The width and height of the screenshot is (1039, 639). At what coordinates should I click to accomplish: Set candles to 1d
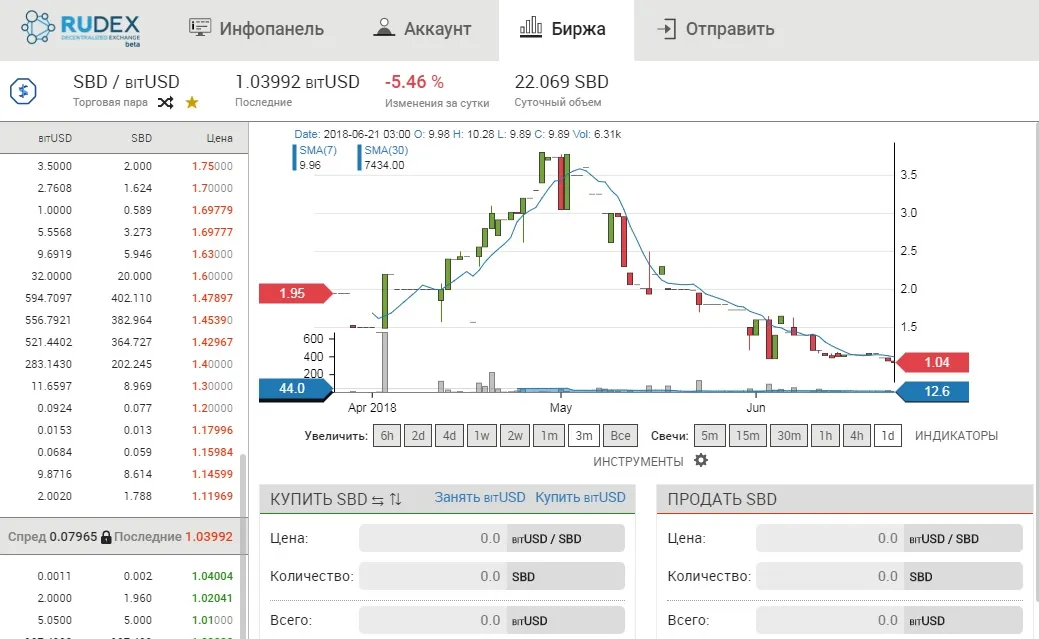point(888,436)
